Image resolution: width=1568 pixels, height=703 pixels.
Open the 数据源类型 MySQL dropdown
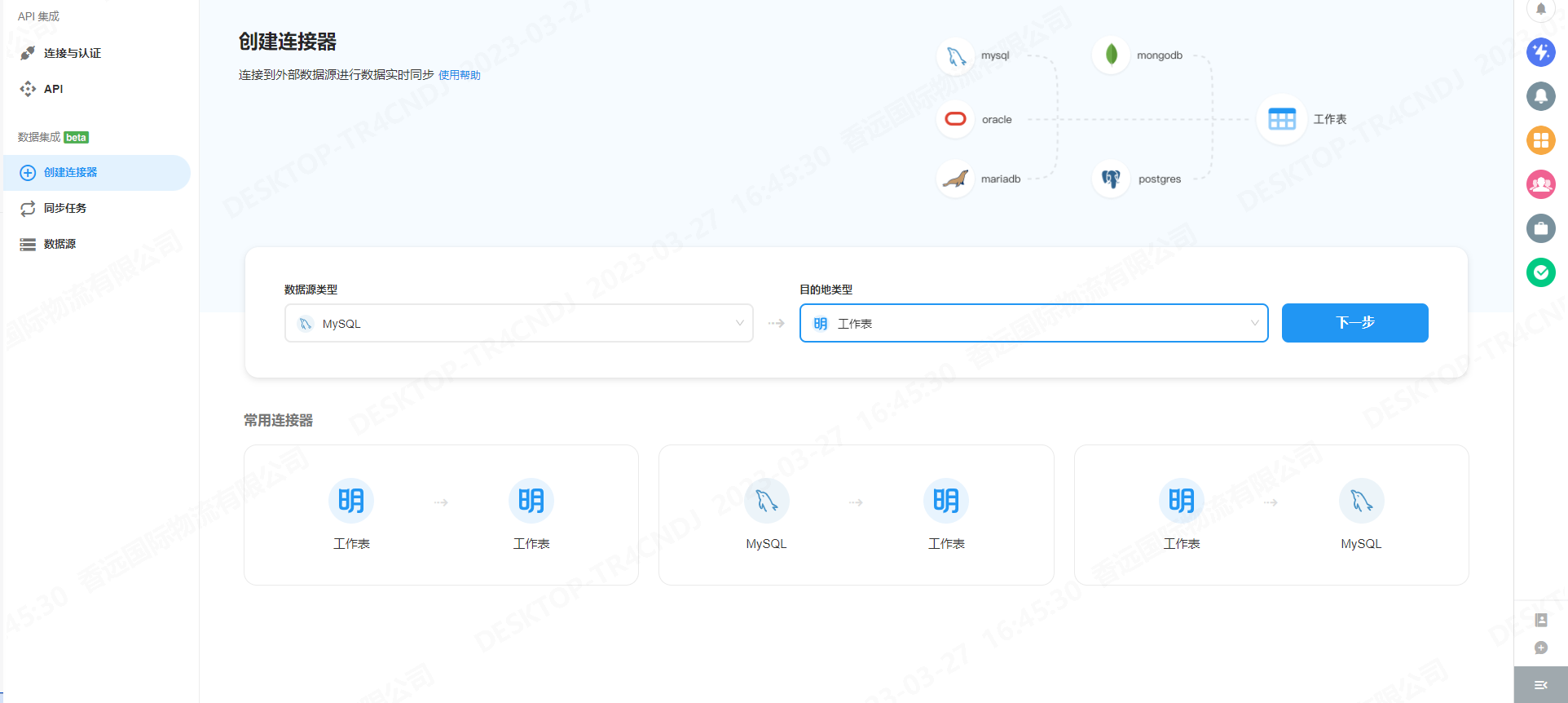[518, 324]
